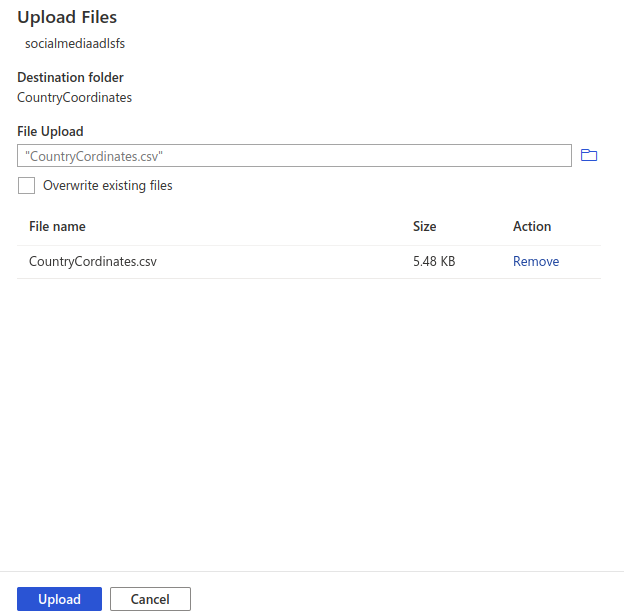Cancel the file upload dialog

click(150, 599)
